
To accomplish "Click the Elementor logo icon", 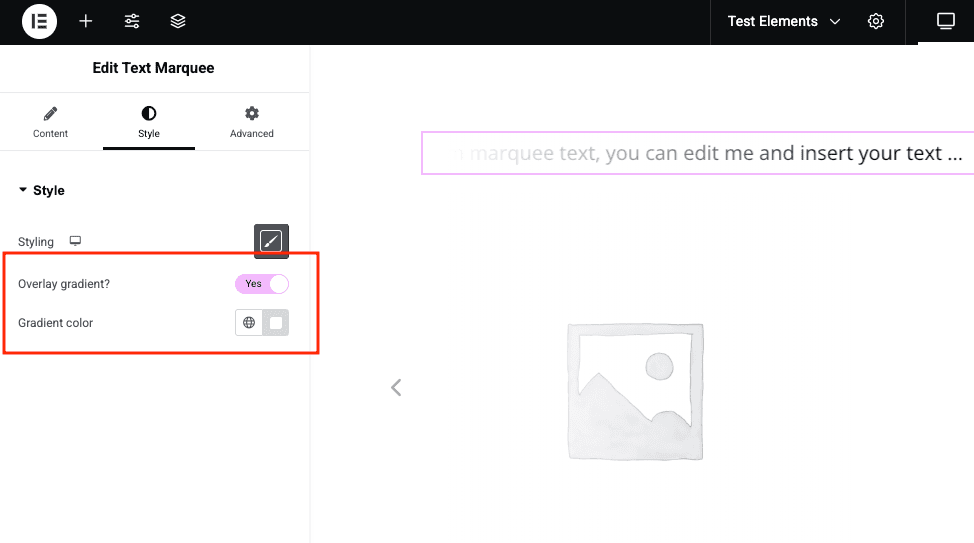I will point(39,21).
